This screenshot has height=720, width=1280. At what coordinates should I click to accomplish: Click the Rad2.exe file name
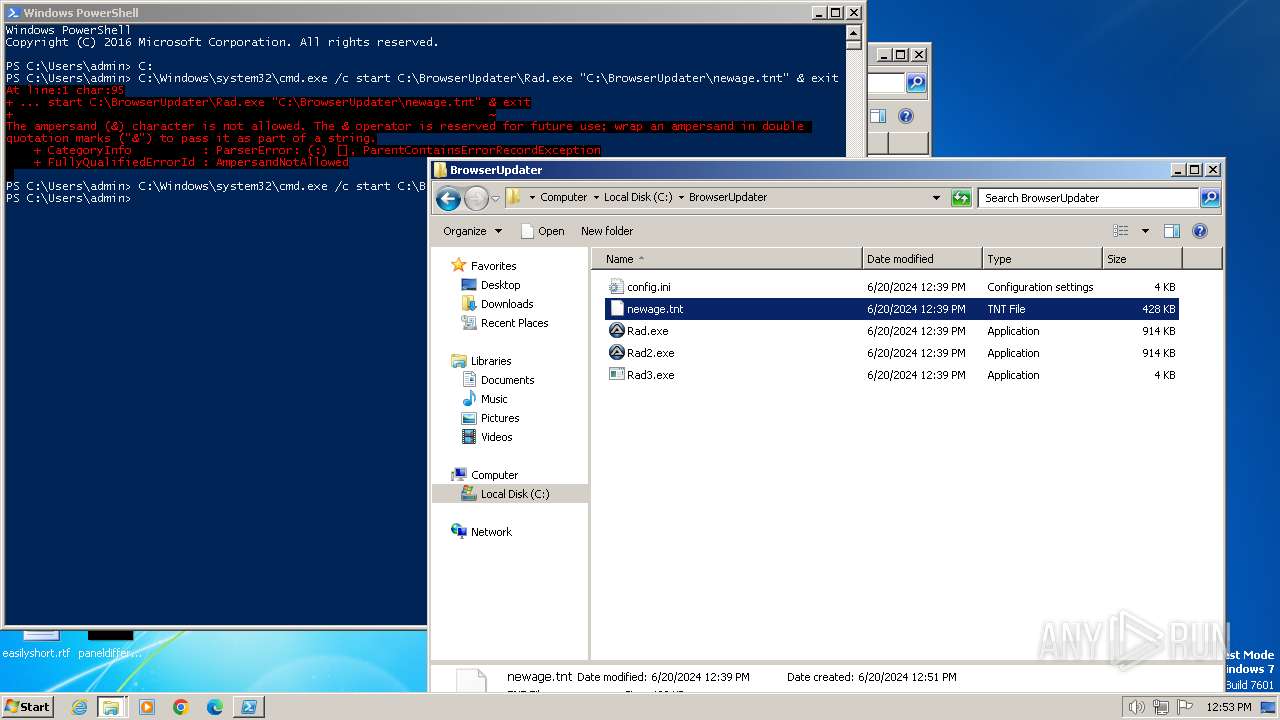(x=651, y=353)
